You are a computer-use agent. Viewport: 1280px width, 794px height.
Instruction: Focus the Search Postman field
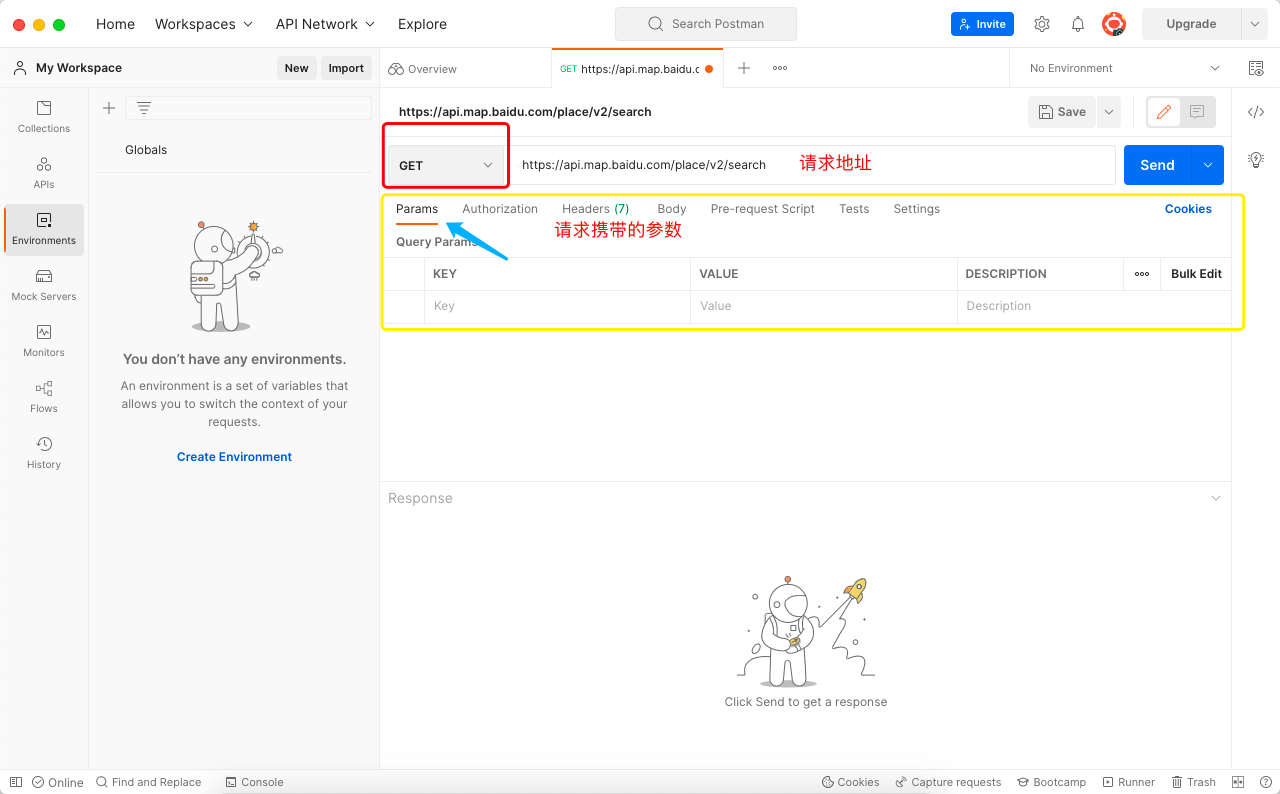[706, 24]
